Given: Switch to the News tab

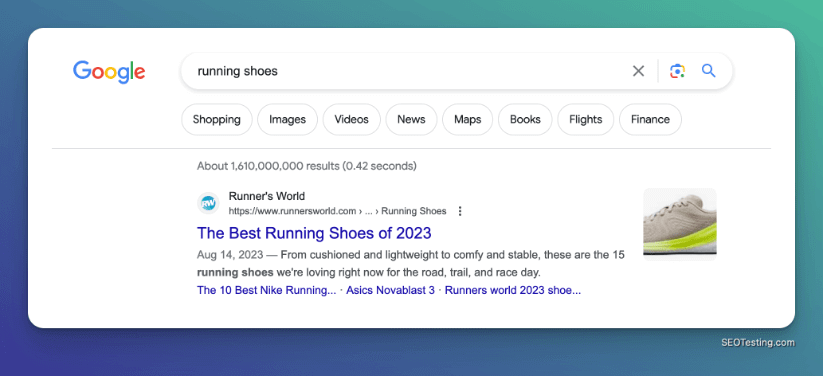Looking at the screenshot, I should point(412,119).
